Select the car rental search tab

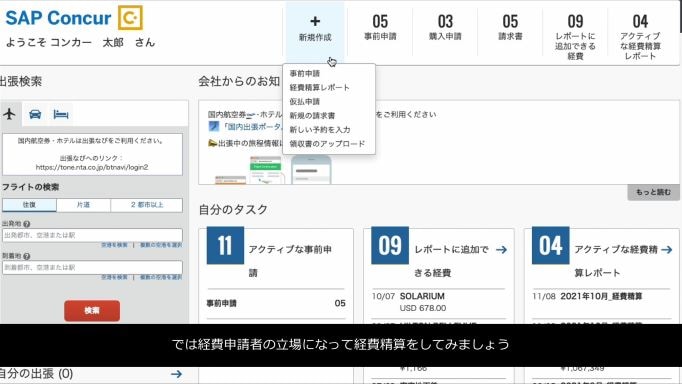point(35,114)
